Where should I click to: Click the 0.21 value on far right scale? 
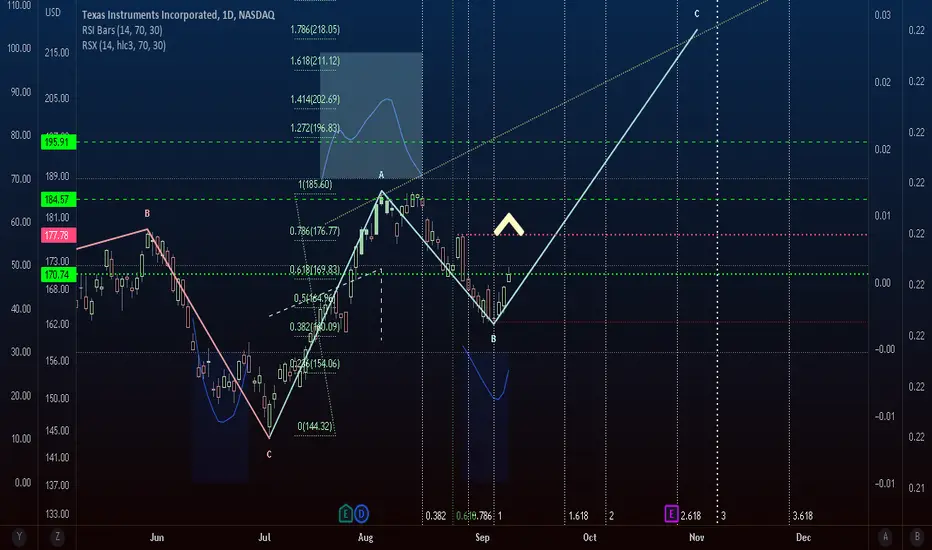tap(917, 488)
